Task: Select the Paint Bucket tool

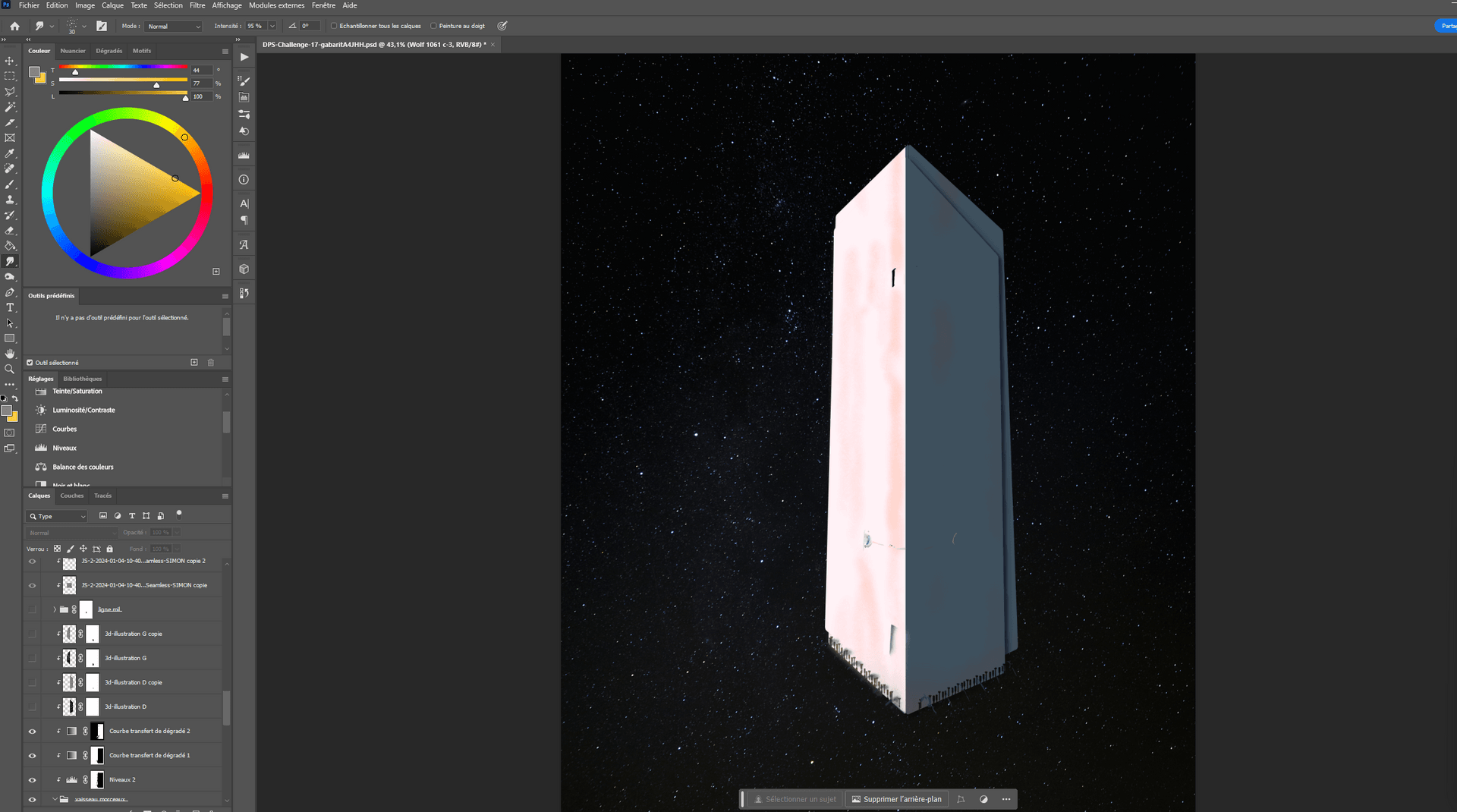Action: (10, 246)
